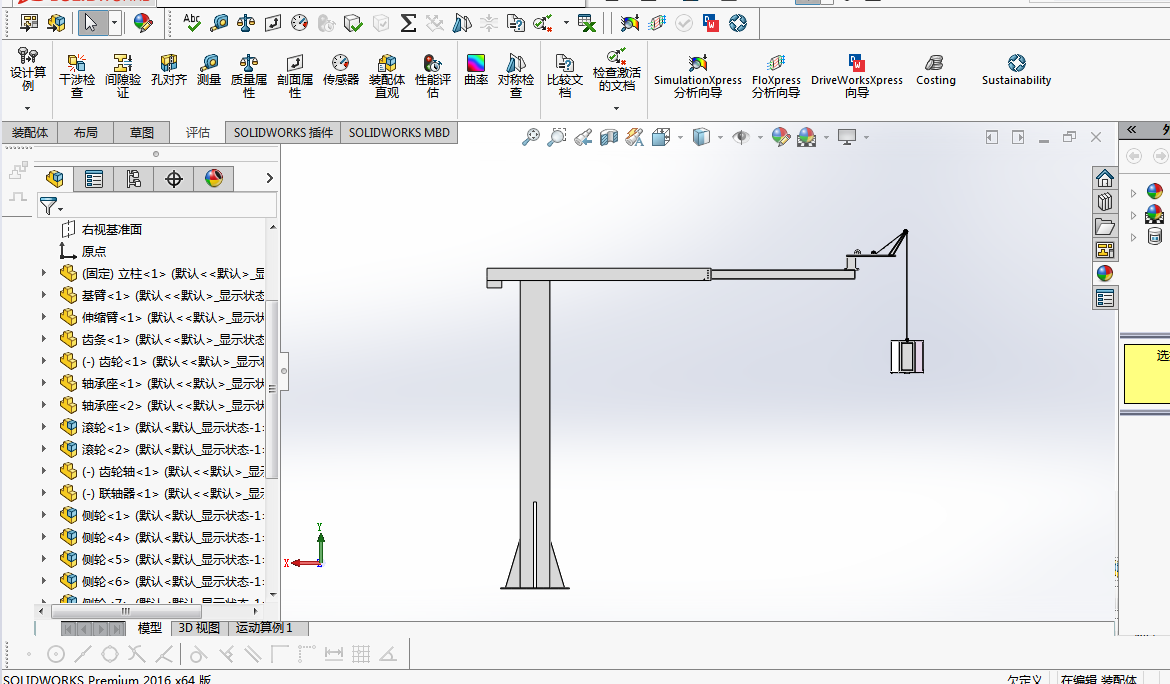Viewport: 1170px width, 684px height.
Task: Activate the 测量 measure tool
Action: (209, 70)
